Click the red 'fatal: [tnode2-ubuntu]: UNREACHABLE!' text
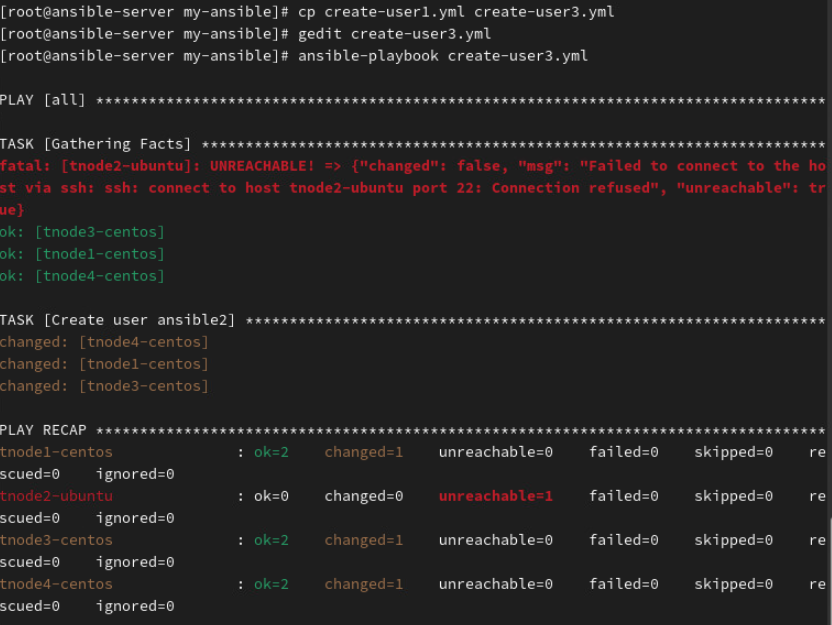This screenshot has width=832, height=625. point(157,166)
